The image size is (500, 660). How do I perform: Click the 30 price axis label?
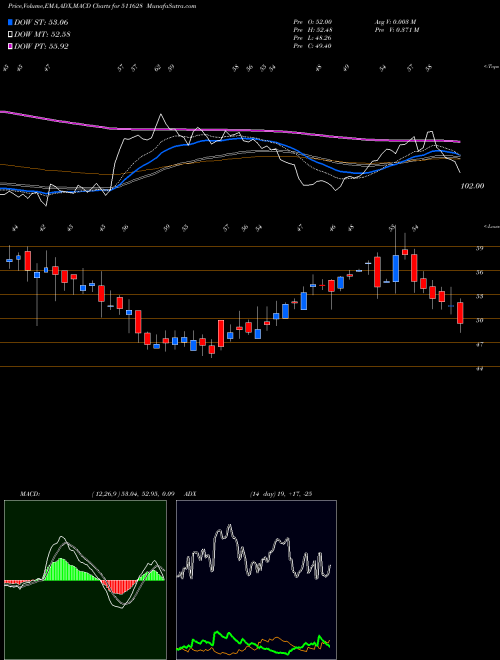click(479, 320)
